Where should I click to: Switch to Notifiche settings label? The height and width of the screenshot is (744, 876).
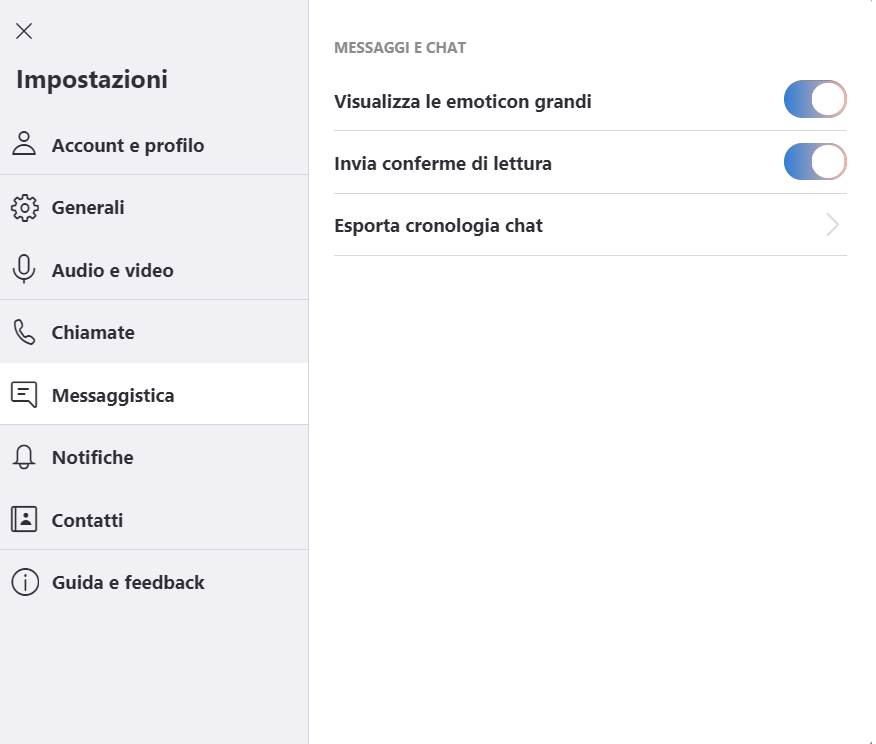93,457
